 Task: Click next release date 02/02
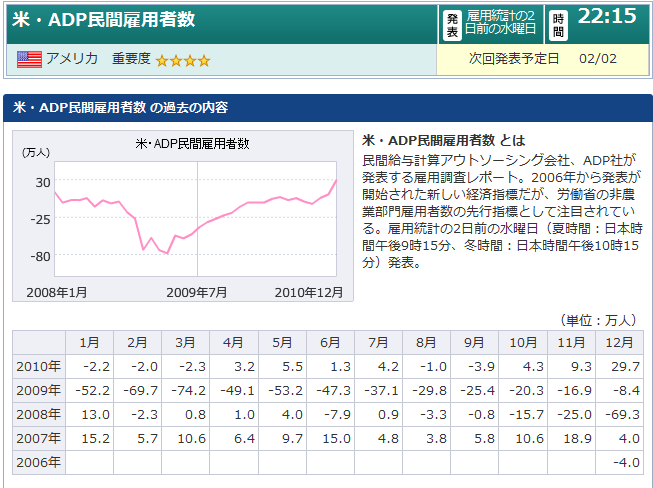[598, 59]
